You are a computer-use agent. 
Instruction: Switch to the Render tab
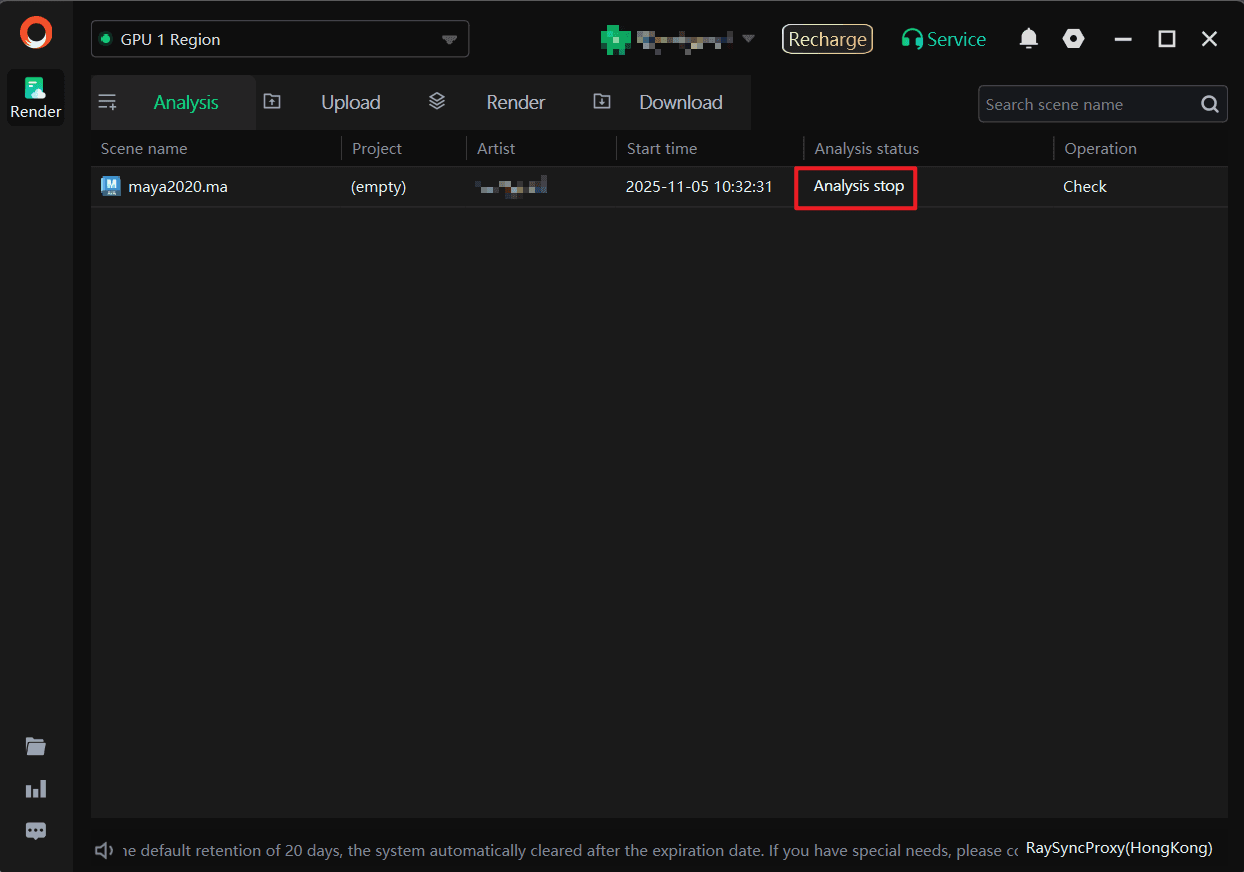point(515,102)
